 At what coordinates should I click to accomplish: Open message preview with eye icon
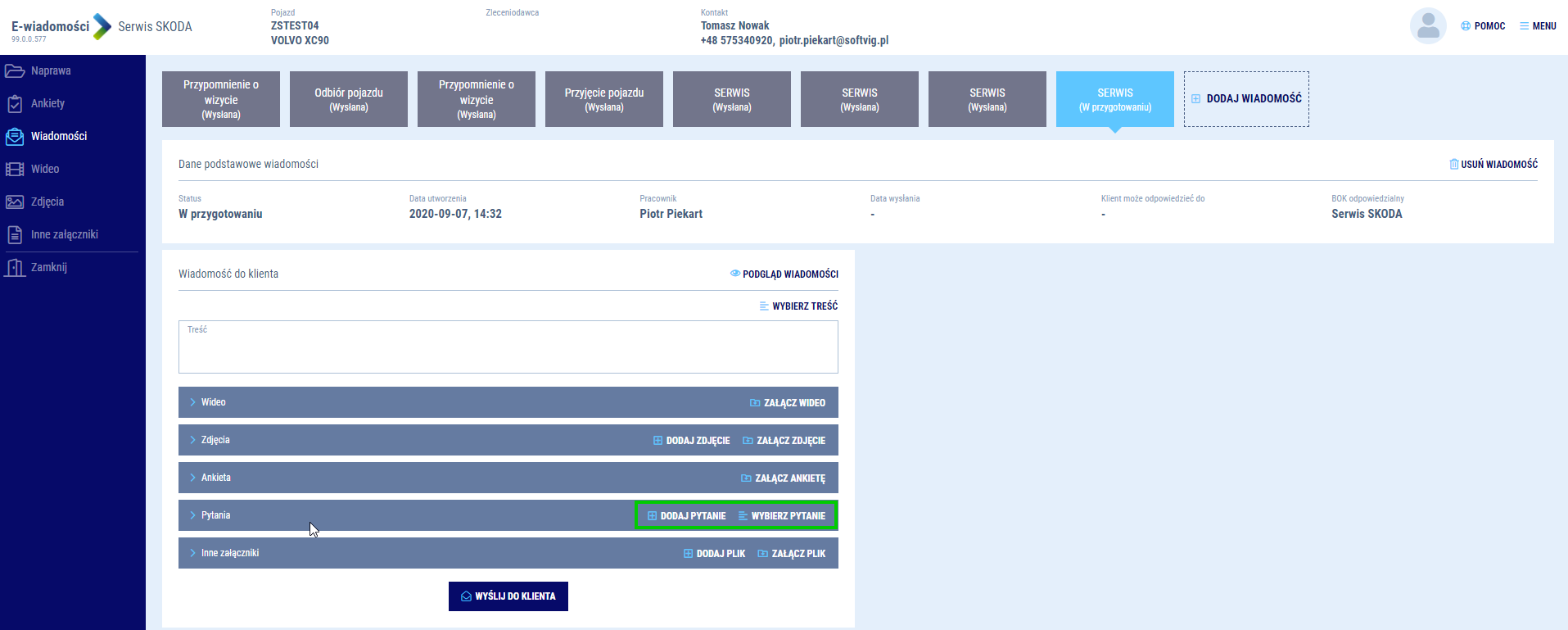click(x=734, y=274)
